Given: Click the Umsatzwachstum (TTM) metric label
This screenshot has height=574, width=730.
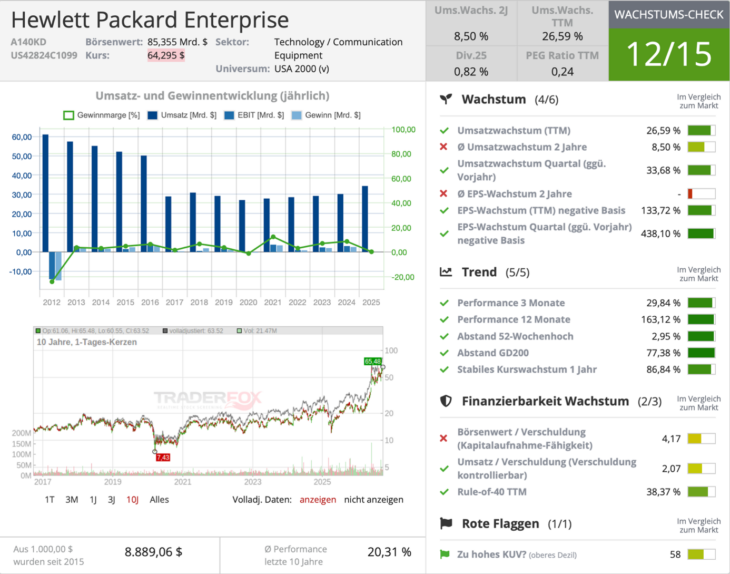Looking at the screenshot, I should pyautogui.click(x=514, y=130).
